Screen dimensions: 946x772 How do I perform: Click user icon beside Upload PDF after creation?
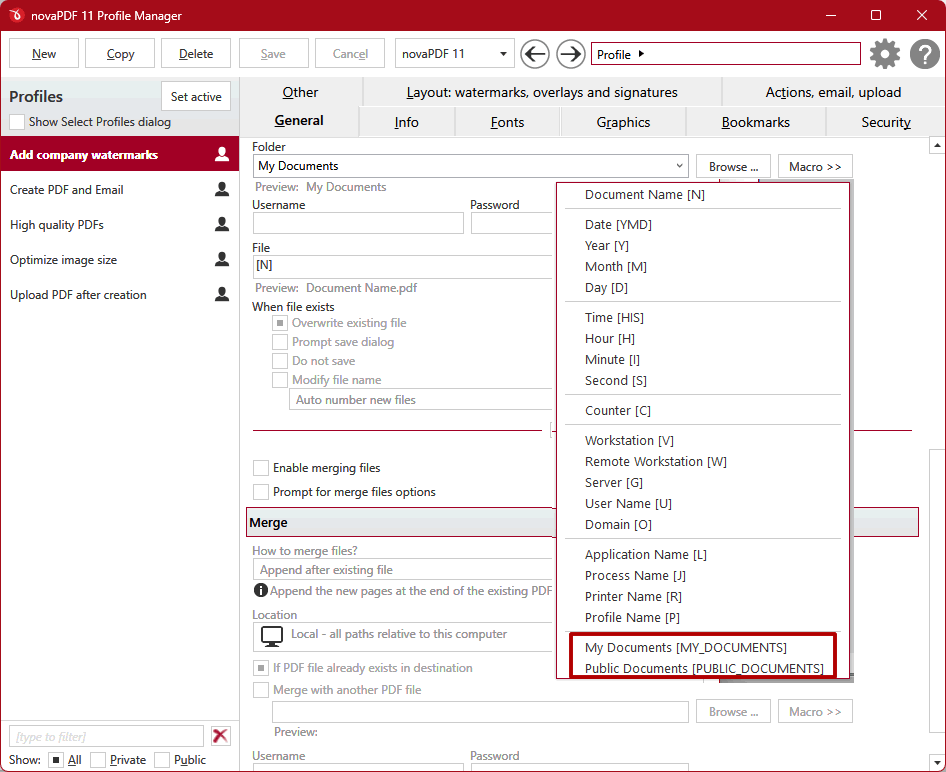point(222,295)
